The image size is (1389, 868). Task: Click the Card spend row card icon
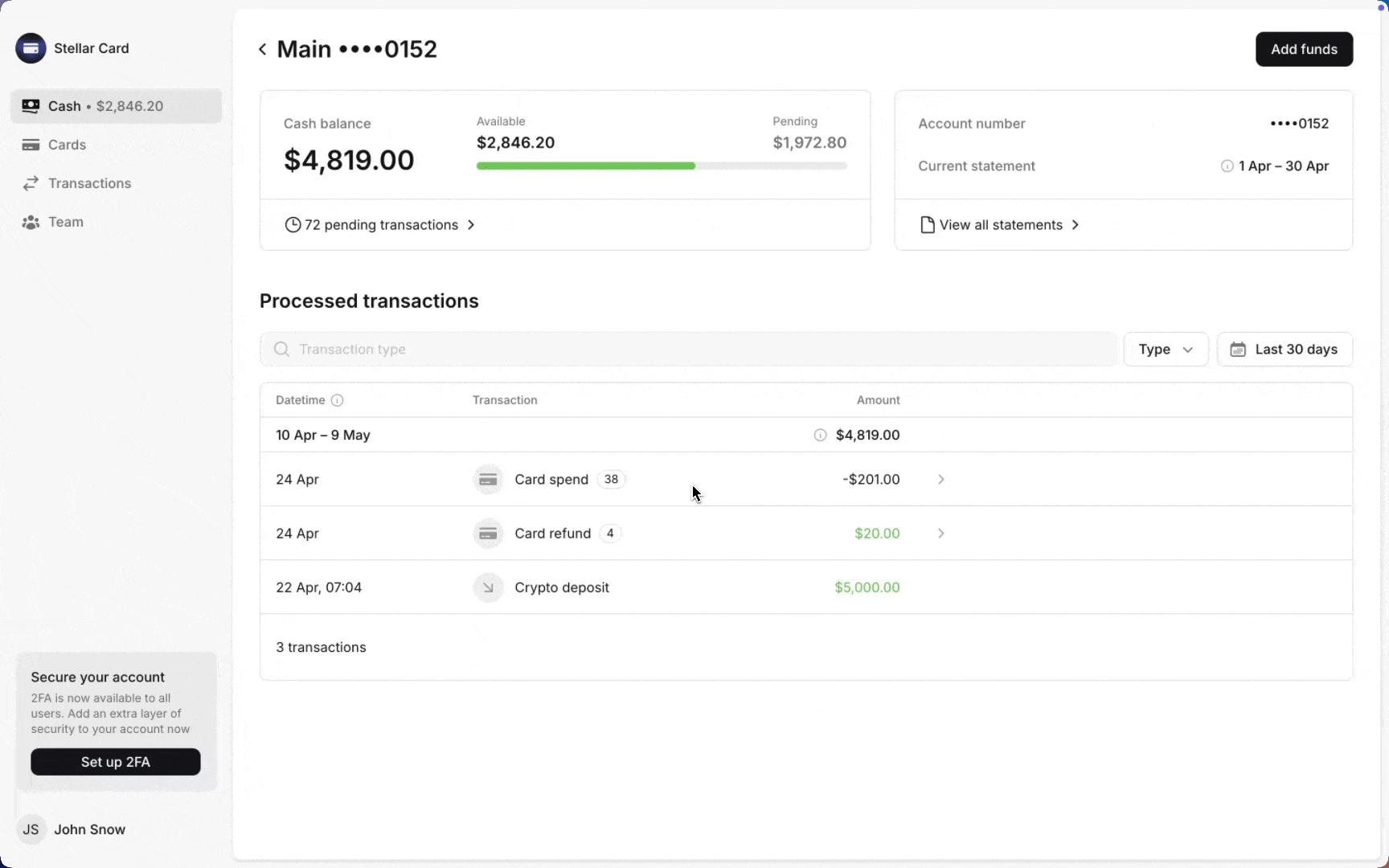click(488, 480)
